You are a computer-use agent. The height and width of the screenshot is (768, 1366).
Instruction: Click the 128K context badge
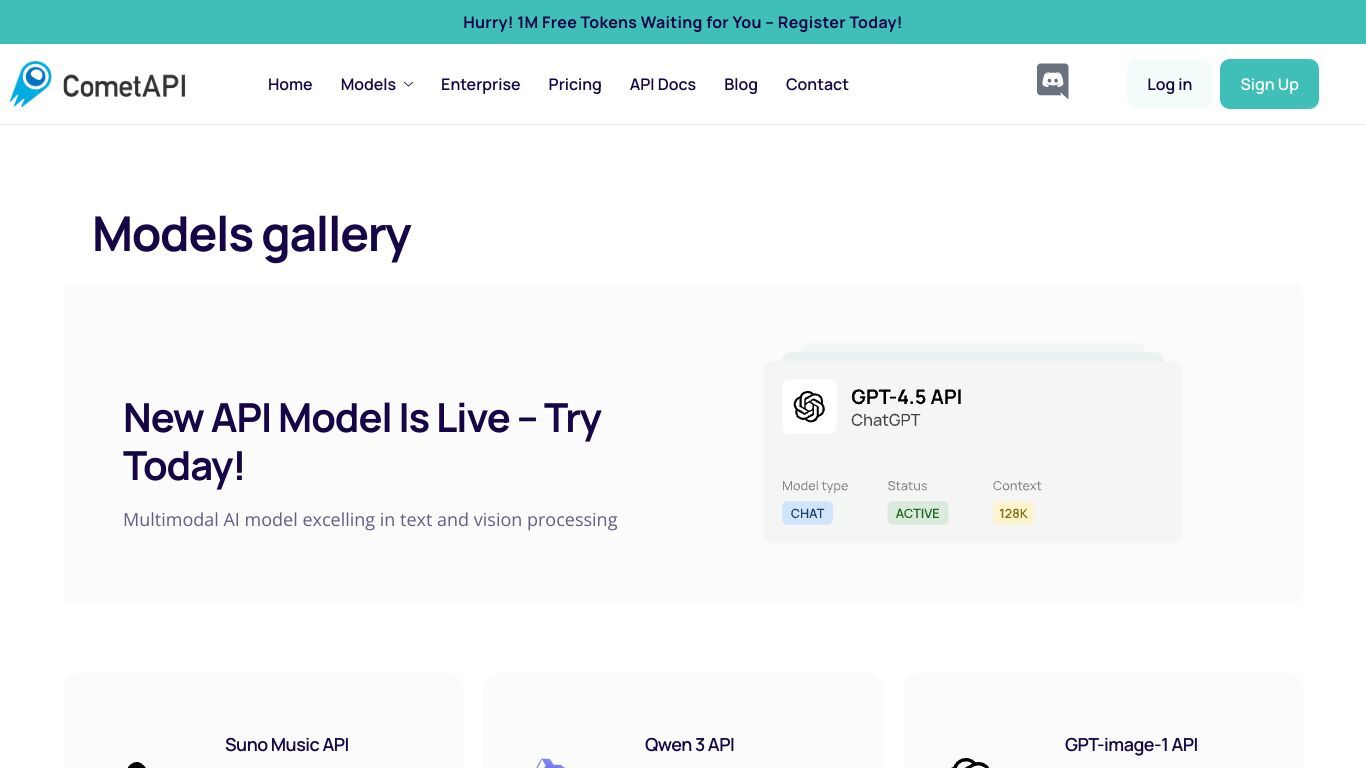point(1013,513)
